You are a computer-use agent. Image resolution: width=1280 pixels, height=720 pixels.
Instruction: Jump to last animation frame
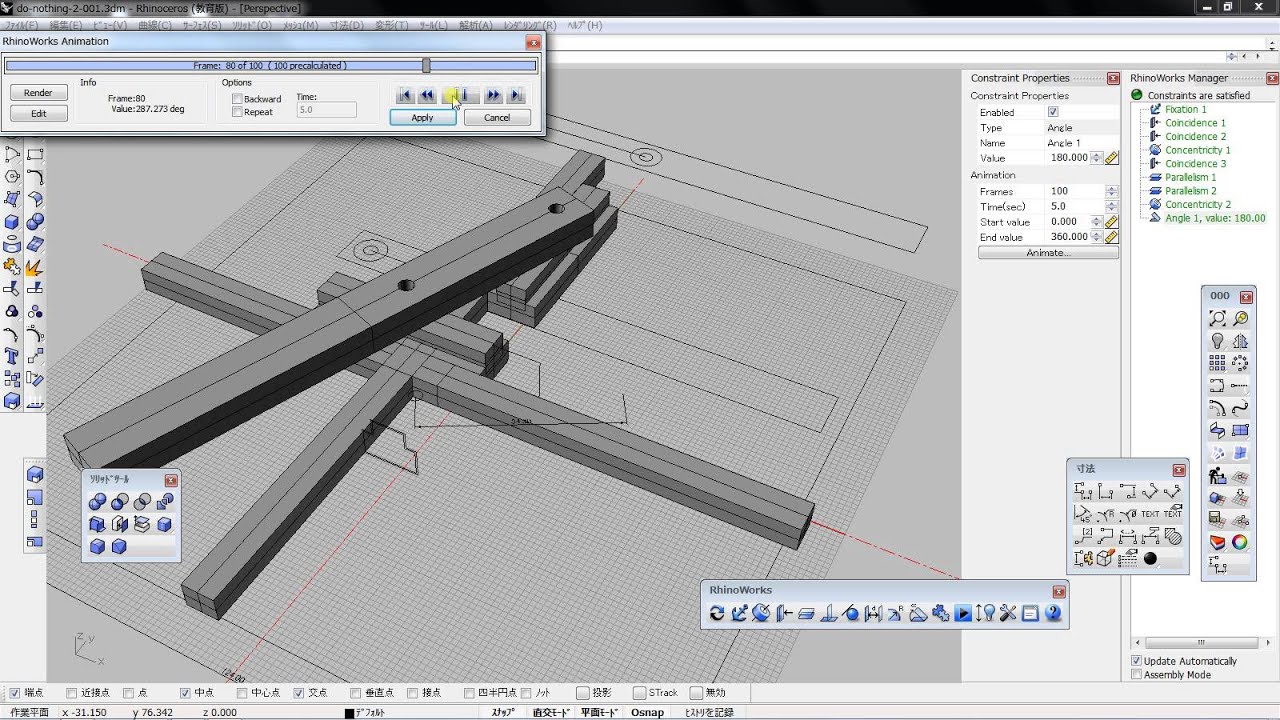pyautogui.click(x=516, y=95)
